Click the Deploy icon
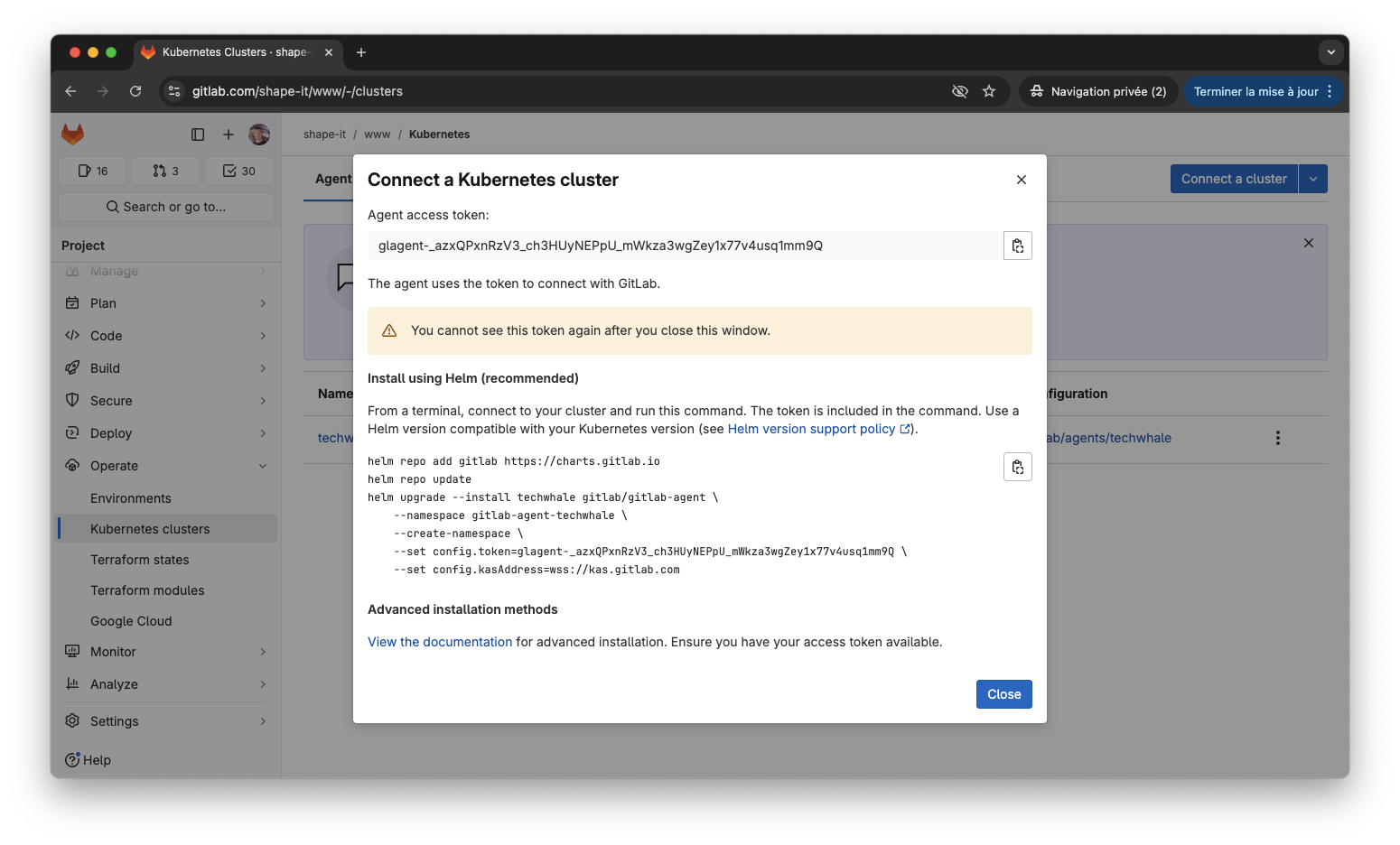Image resolution: width=1400 pixels, height=845 pixels. [72, 432]
